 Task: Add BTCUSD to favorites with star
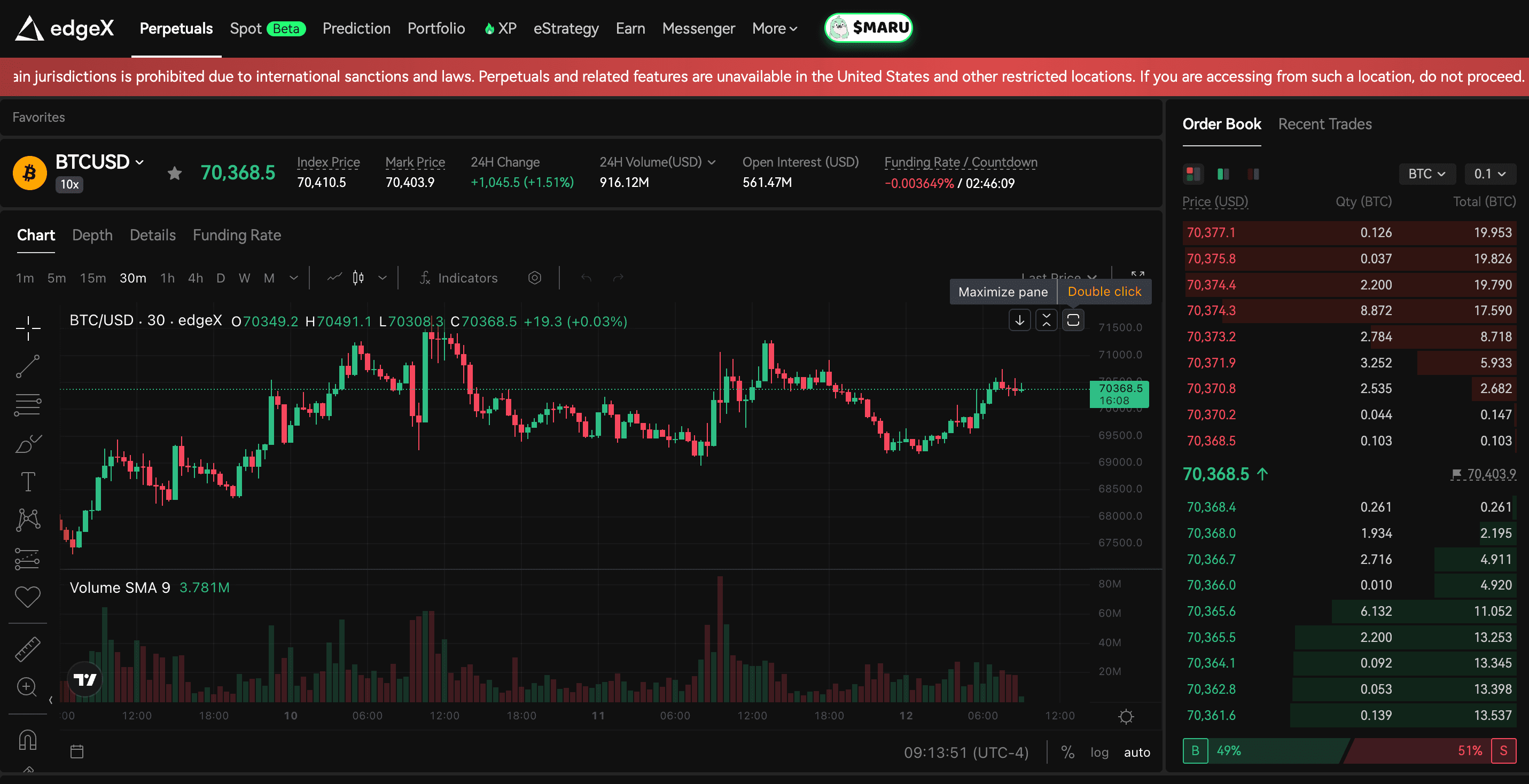pyautogui.click(x=175, y=173)
